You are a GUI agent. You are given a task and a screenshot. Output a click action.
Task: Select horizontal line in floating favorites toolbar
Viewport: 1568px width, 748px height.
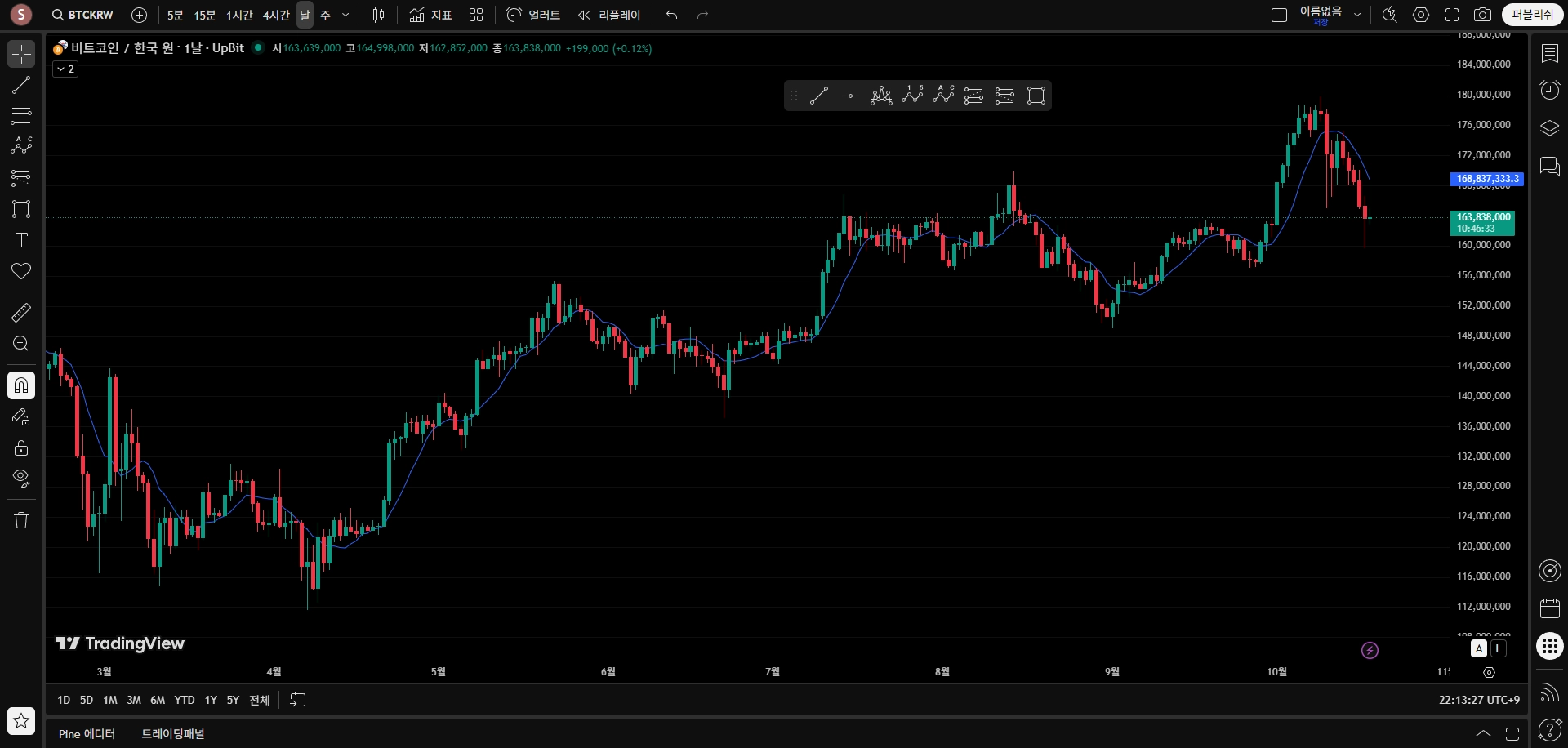pyautogui.click(x=850, y=96)
